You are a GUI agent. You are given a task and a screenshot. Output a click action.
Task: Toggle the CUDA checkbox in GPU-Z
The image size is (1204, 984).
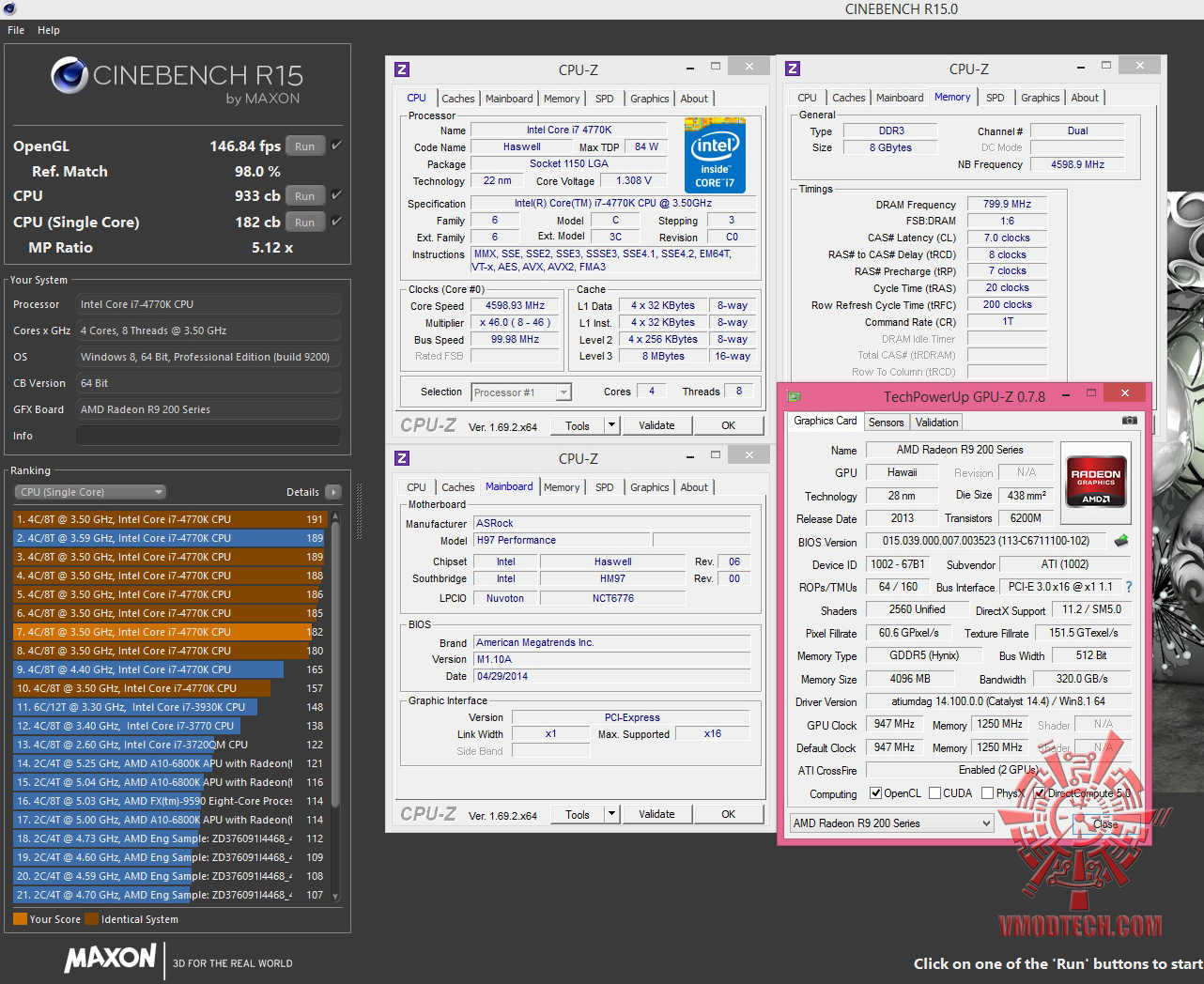click(x=935, y=793)
